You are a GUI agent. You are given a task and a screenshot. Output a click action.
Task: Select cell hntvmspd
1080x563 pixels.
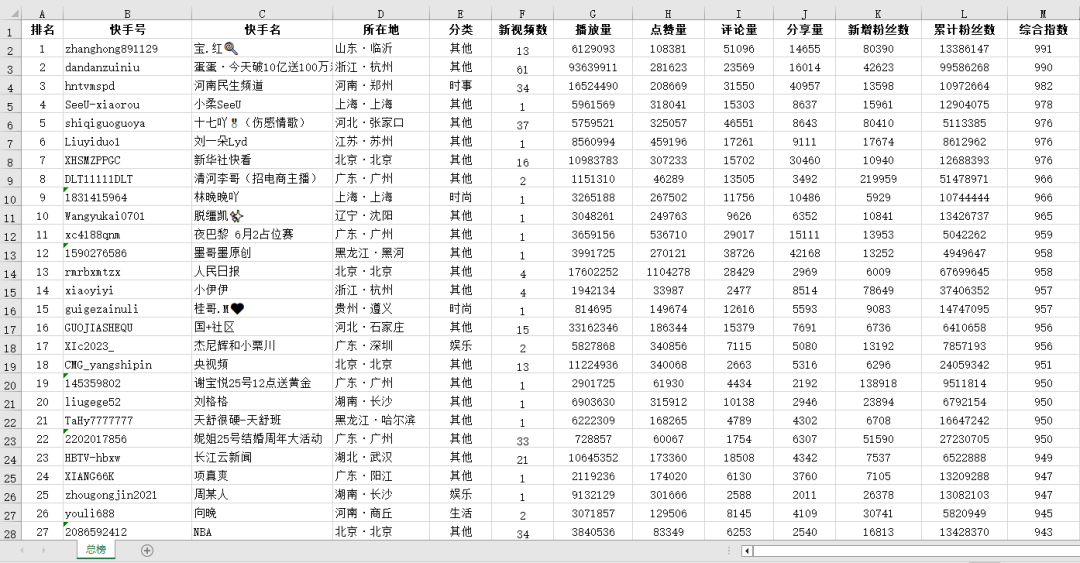[127, 86]
